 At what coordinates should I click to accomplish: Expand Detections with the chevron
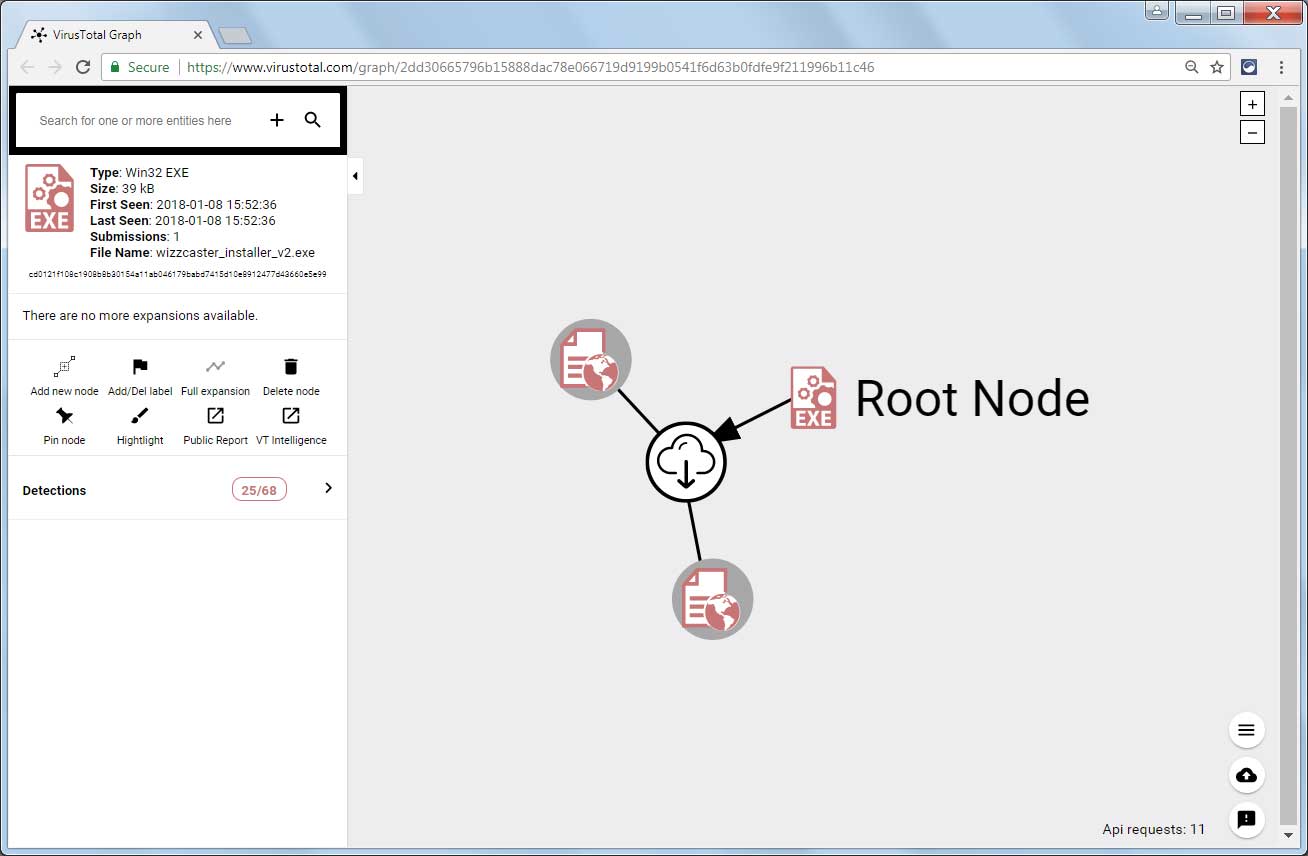click(x=328, y=488)
